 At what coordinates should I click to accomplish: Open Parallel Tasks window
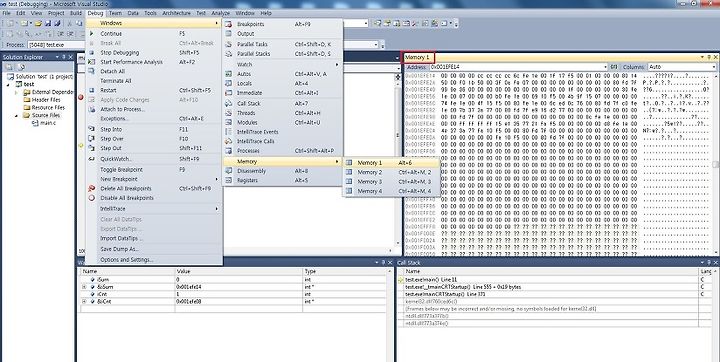click(x=283, y=44)
